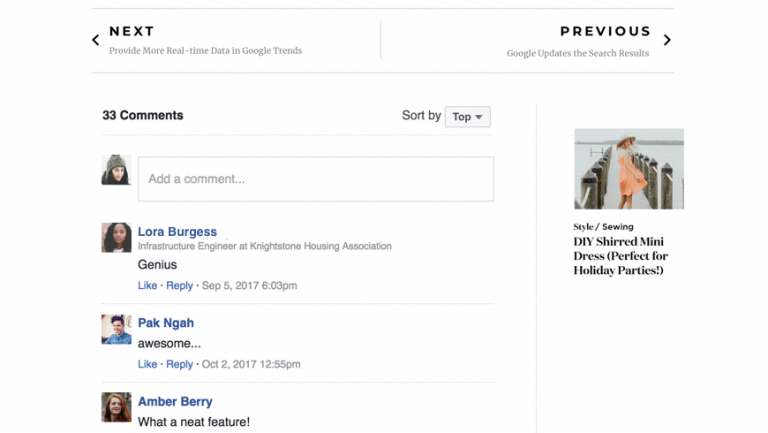Click the DIY Shirred Mini Dress thumbnail
768x433 pixels.
[x=628, y=169]
